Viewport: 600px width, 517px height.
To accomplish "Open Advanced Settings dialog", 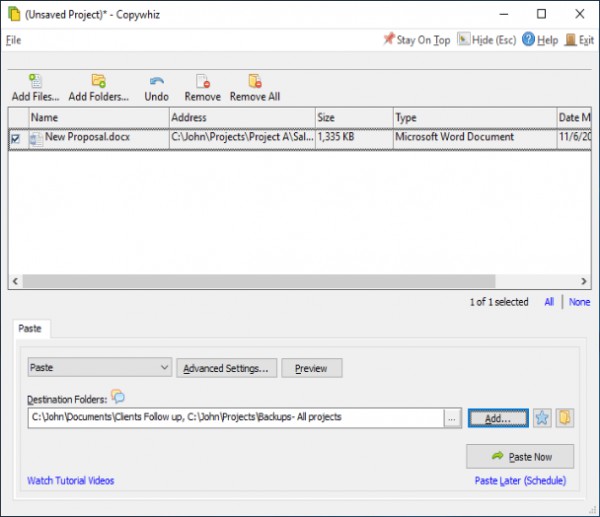I will (226, 368).
